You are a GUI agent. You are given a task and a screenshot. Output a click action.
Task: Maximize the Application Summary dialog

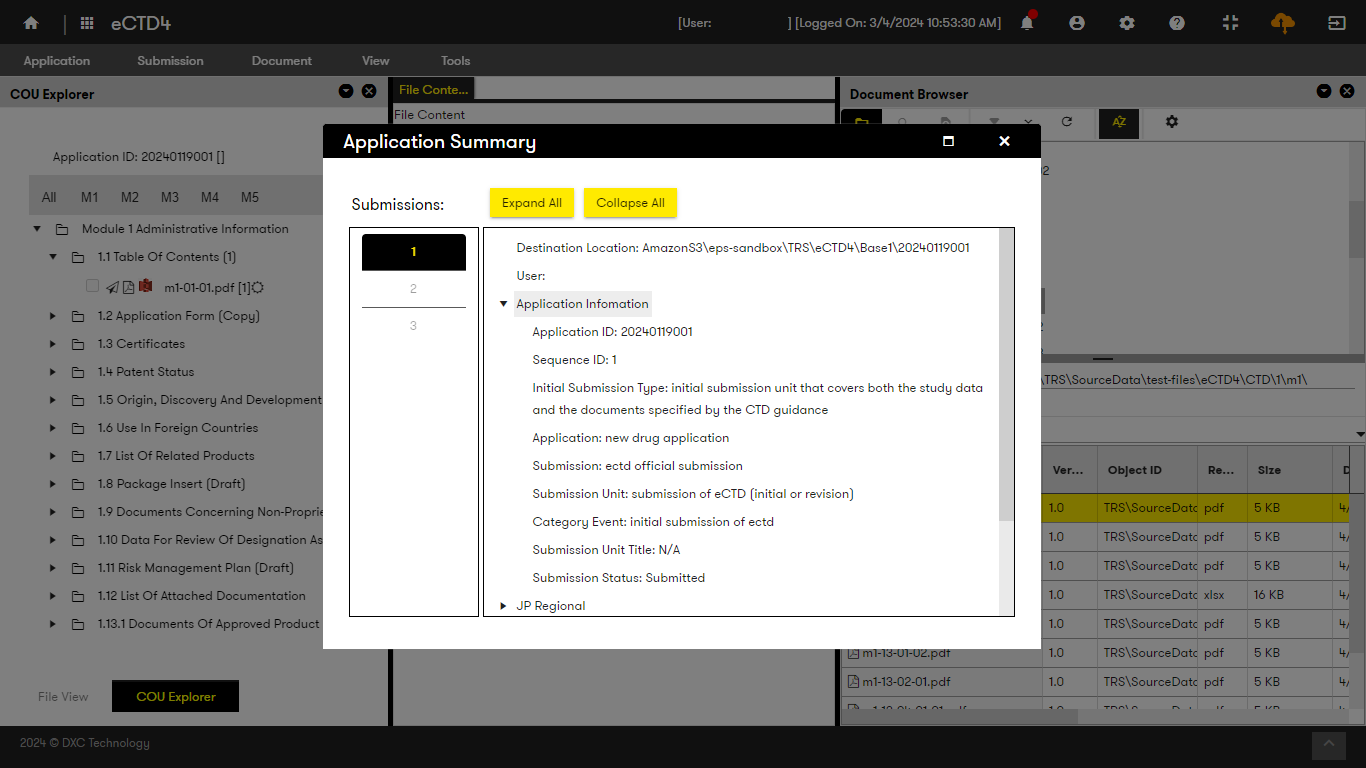948,141
